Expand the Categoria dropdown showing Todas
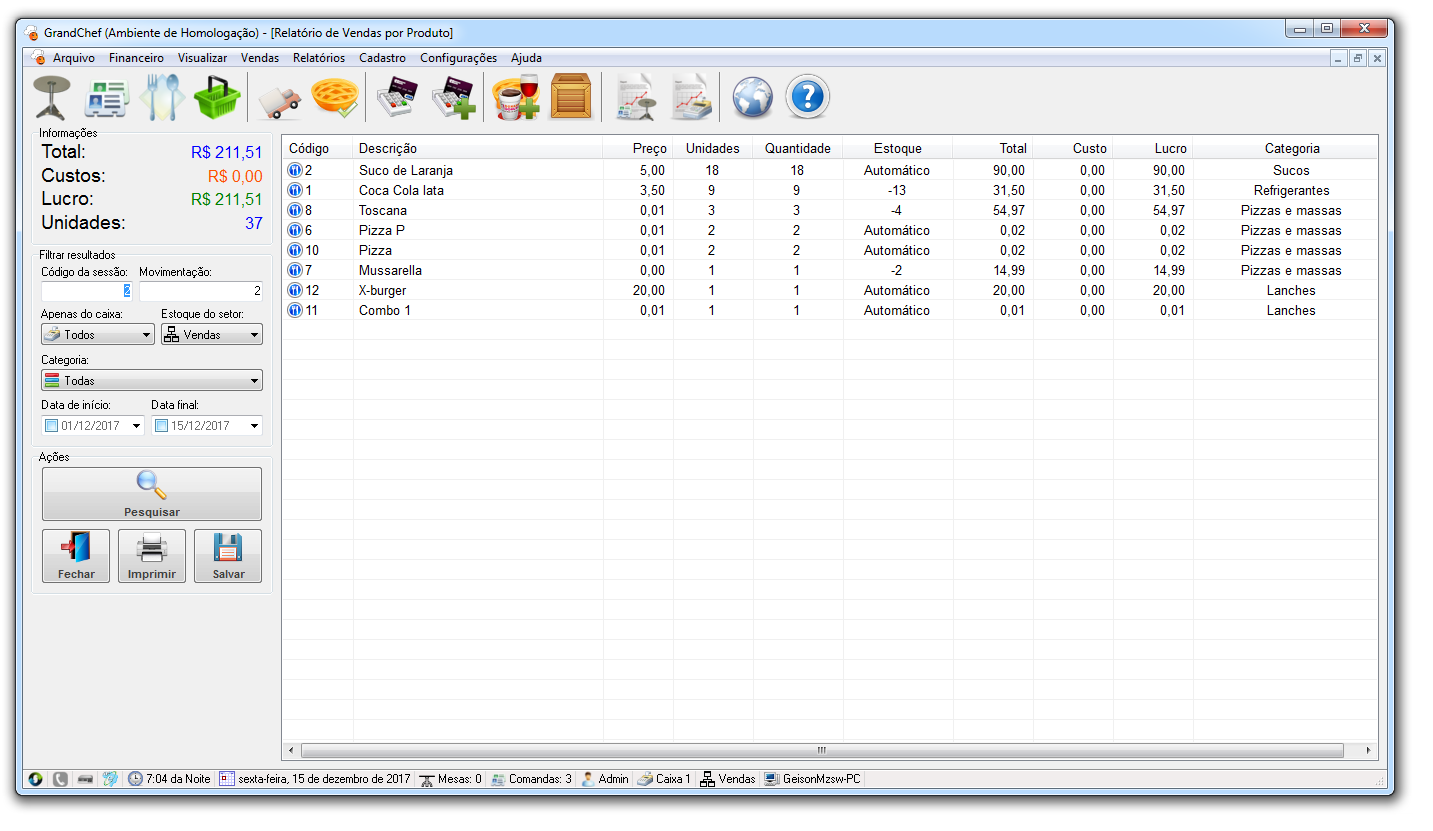The height and width of the screenshot is (831, 1433). tap(151, 381)
